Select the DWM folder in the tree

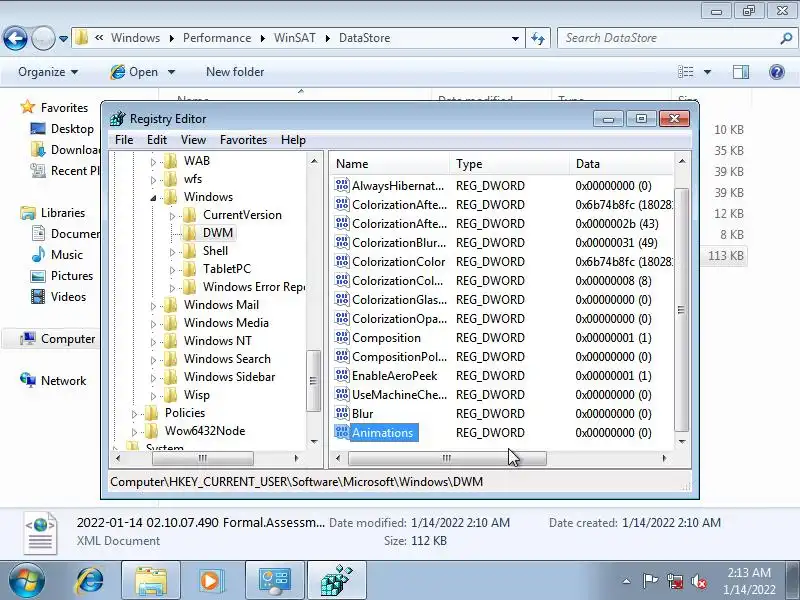click(x=218, y=233)
